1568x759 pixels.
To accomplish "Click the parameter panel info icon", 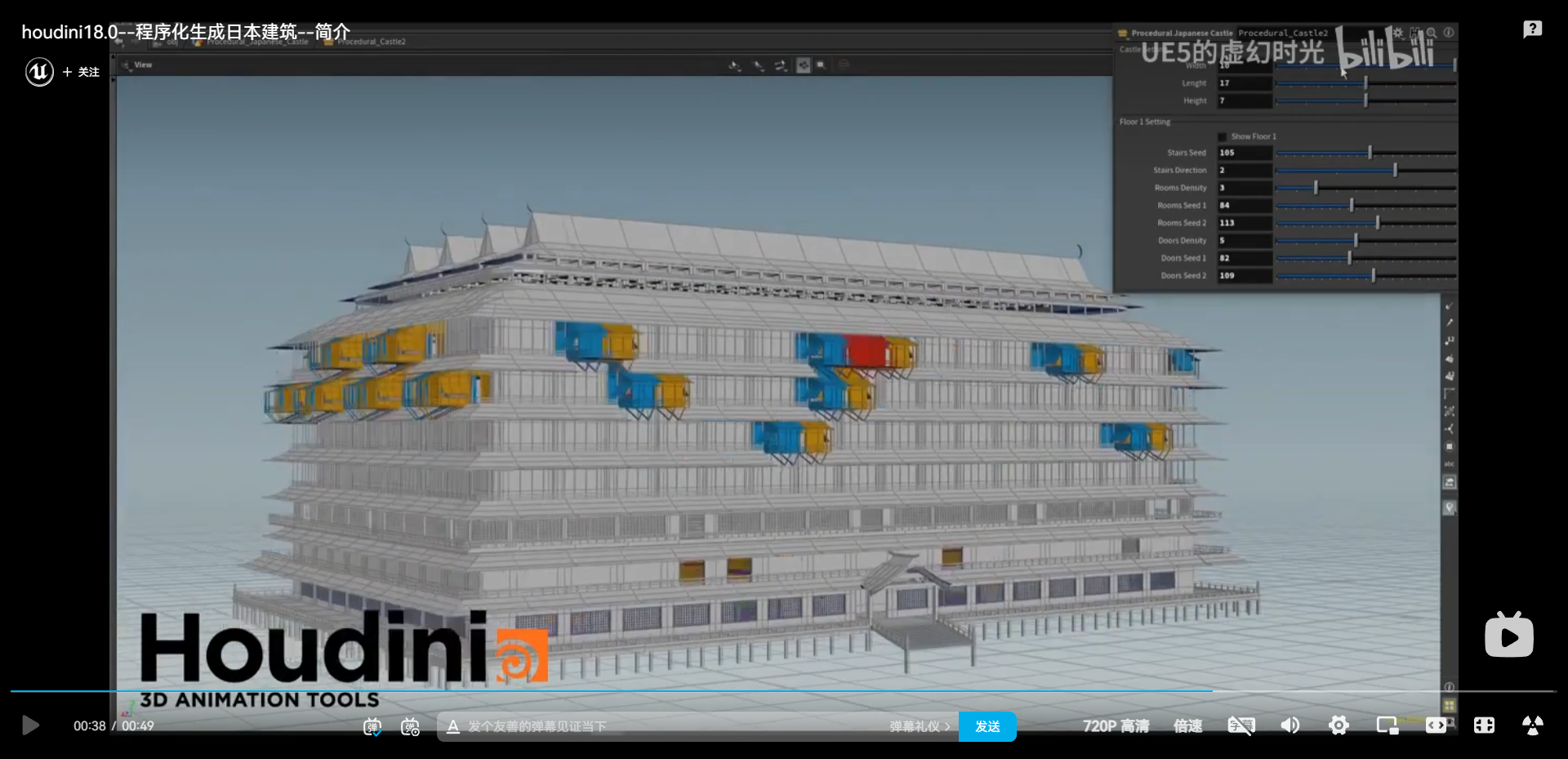I will [1449, 33].
